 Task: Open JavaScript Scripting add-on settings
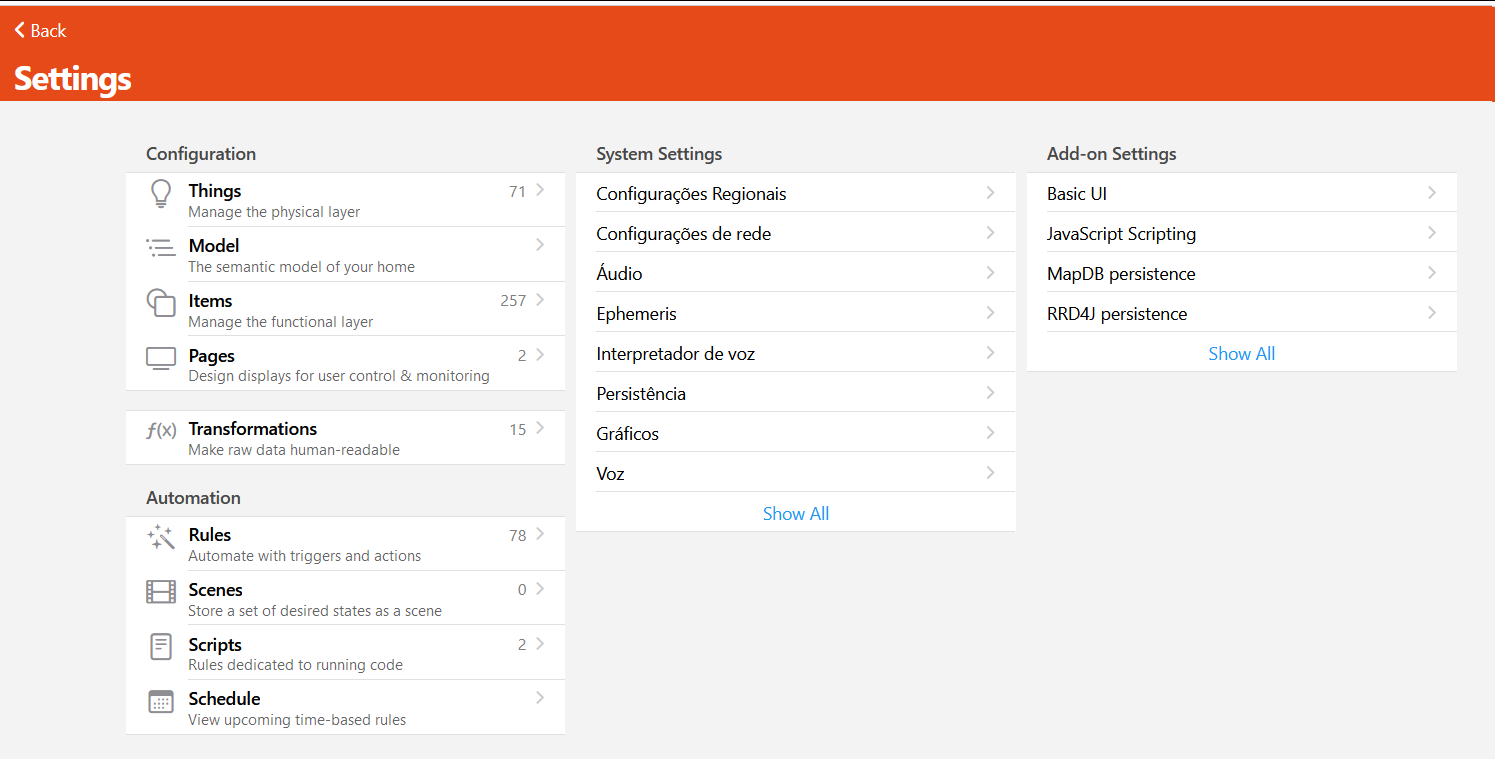[x=1121, y=234]
